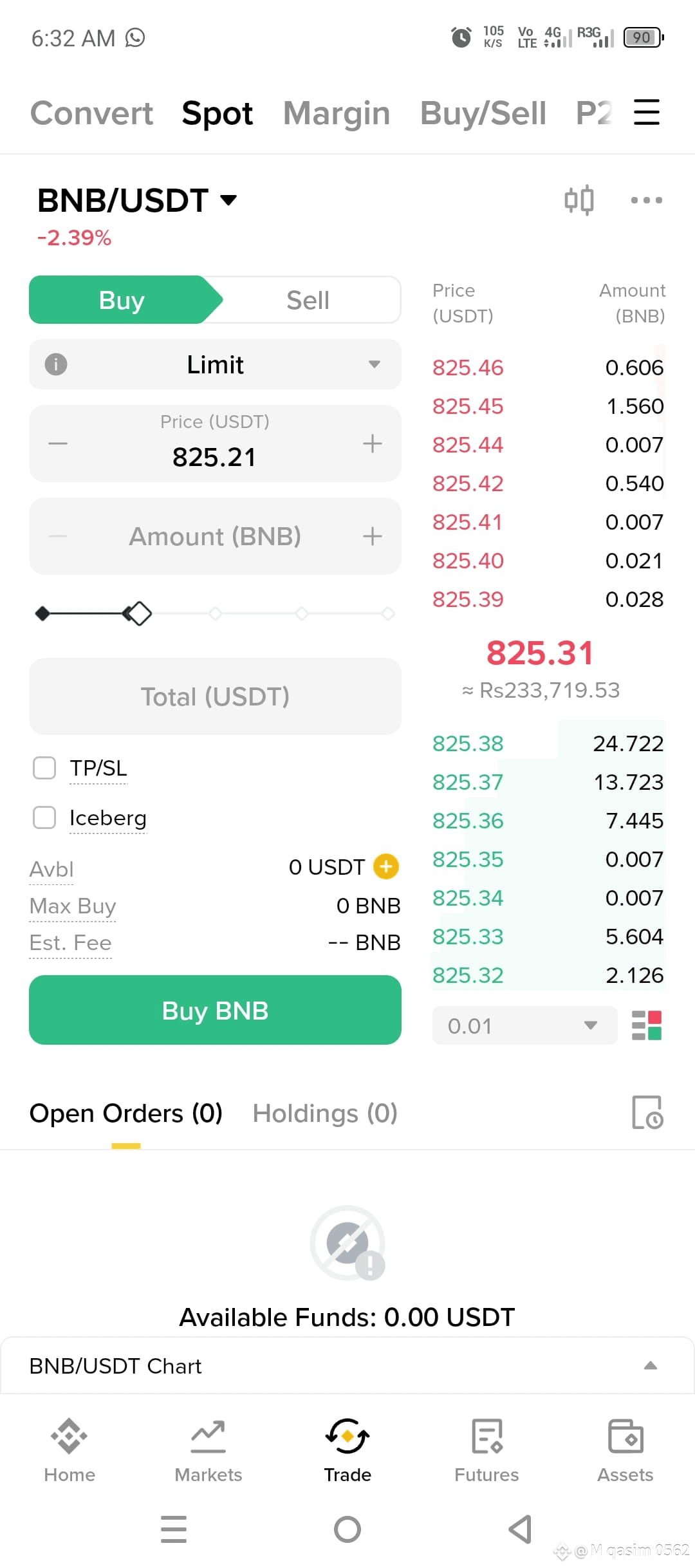Tap the green Buy BNB button
This screenshot has width=695, height=1568.
pos(215,1010)
